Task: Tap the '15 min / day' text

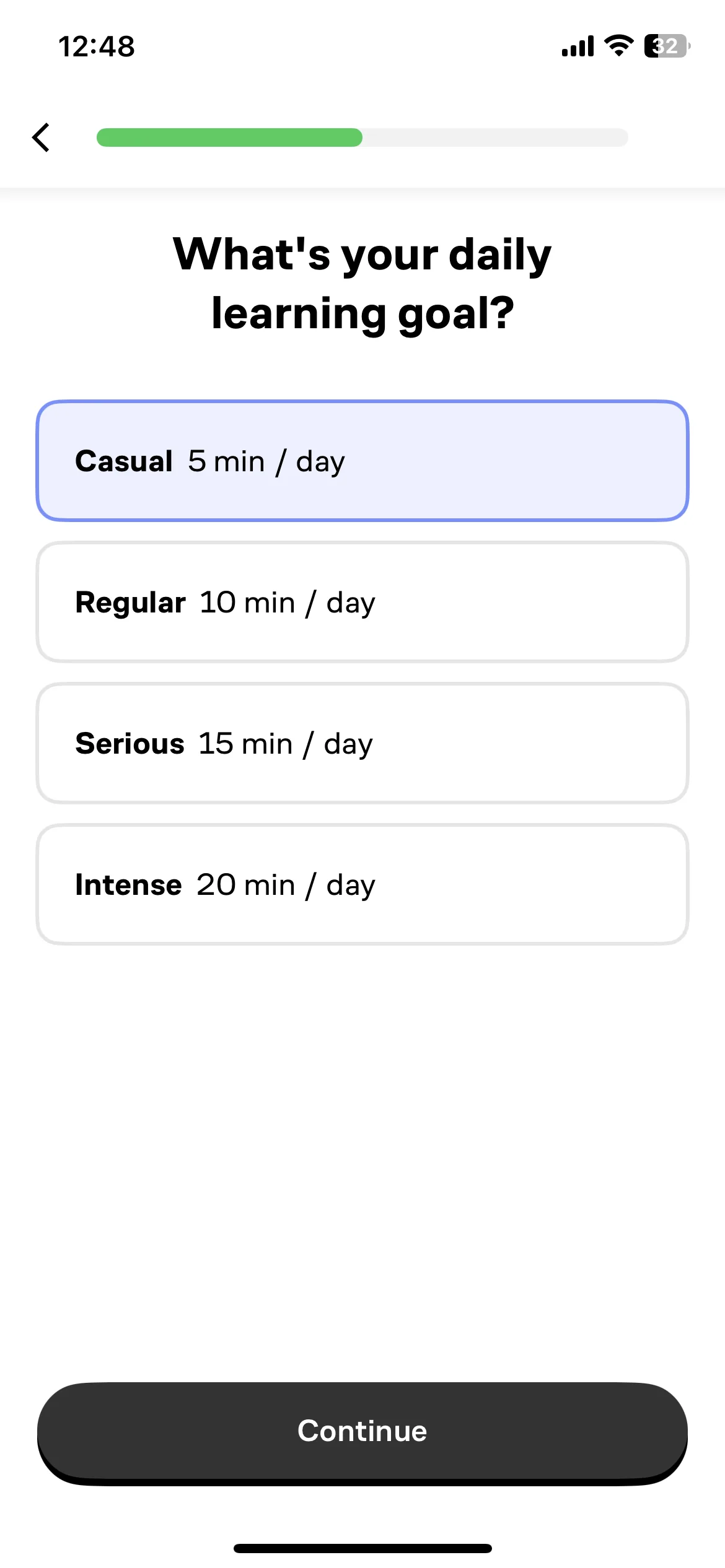Action: tap(286, 744)
